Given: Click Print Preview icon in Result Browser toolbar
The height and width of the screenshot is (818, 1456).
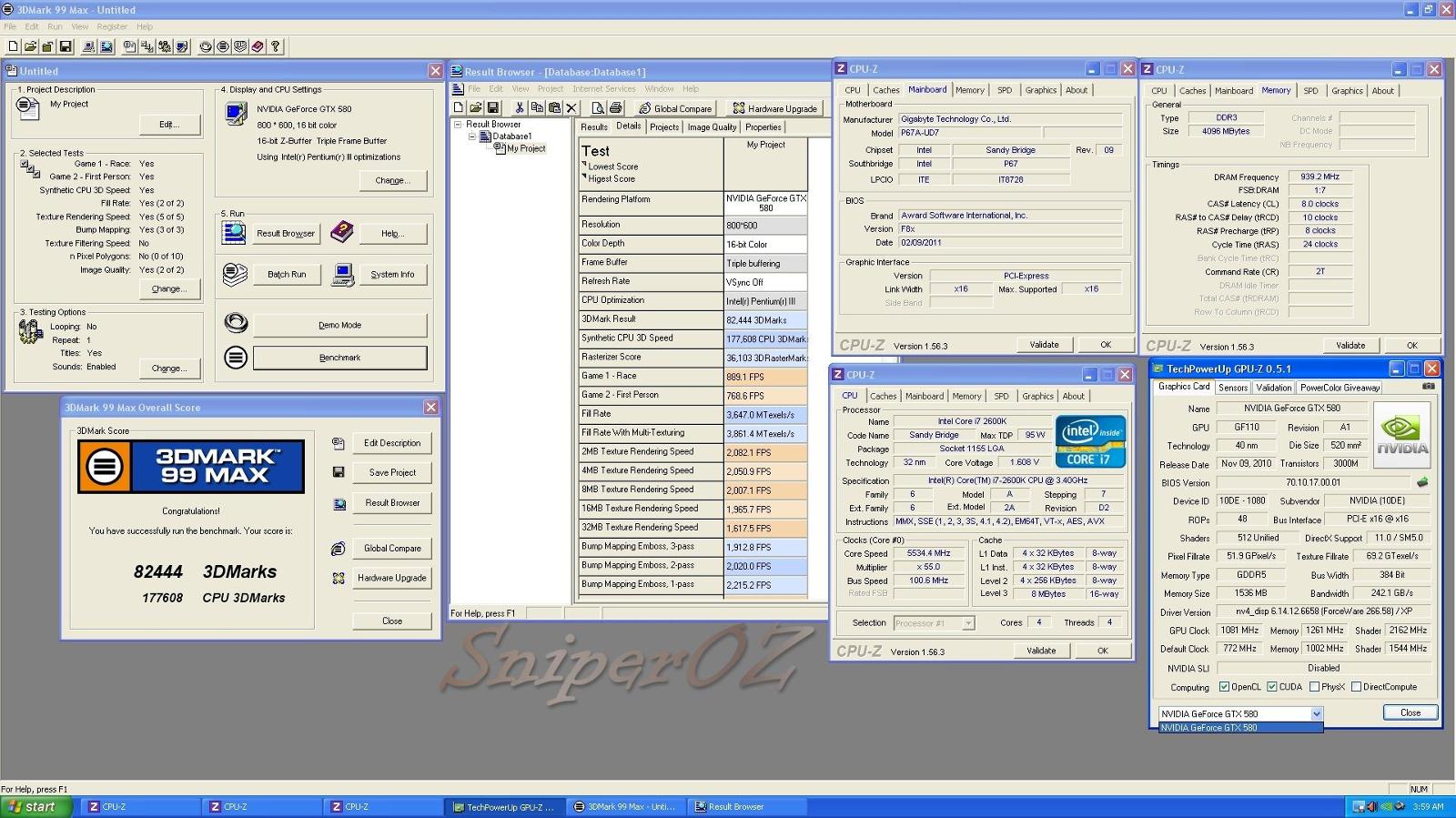Looking at the screenshot, I should click(598, 107).
